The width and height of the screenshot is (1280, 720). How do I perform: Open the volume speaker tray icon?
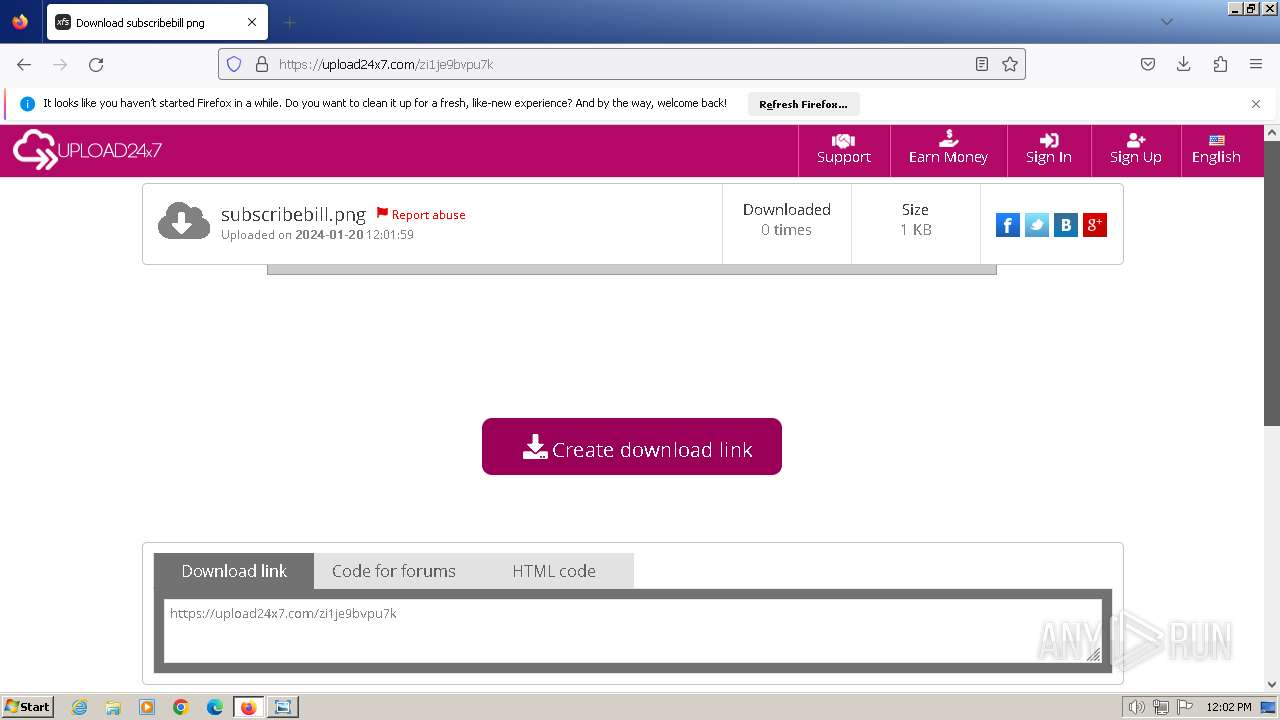1137,707
